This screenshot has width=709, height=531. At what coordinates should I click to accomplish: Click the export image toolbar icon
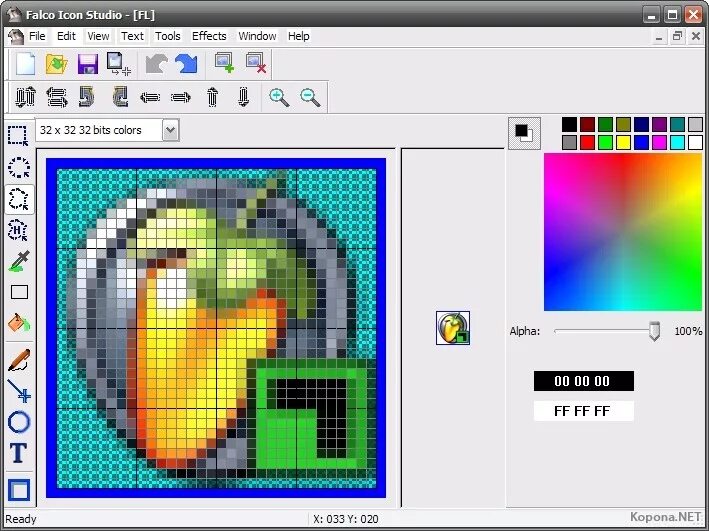point(118,64)
